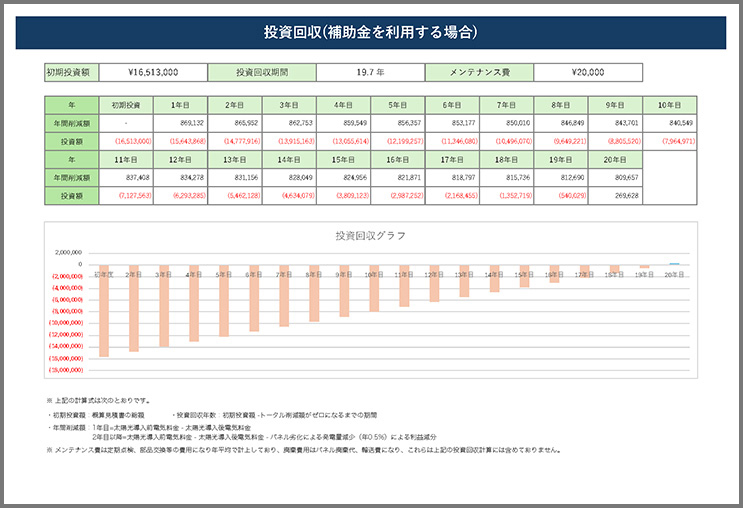Select the 初期投資額 label cell
Image resolution: width=743 pixels, height=508 pixels.
(x=71, y=73)
